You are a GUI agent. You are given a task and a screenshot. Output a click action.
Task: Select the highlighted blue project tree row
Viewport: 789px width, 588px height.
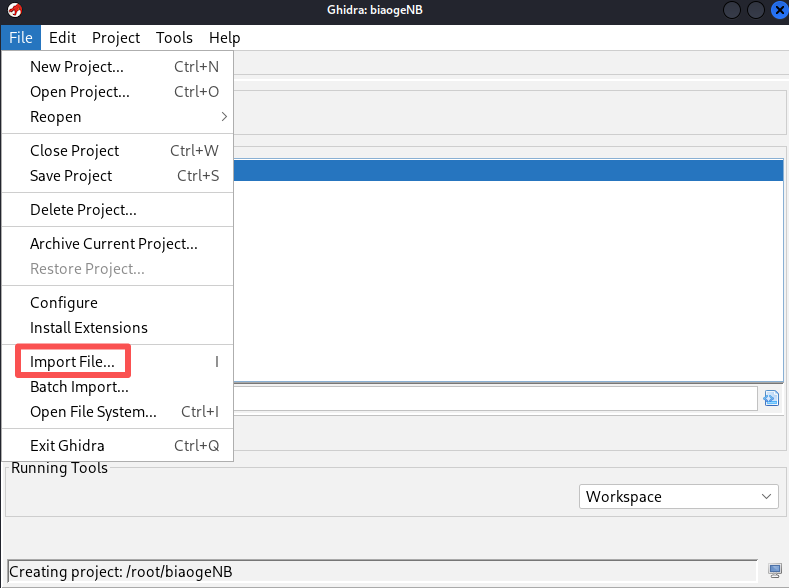pyautogui.click(x=508, y=170)
